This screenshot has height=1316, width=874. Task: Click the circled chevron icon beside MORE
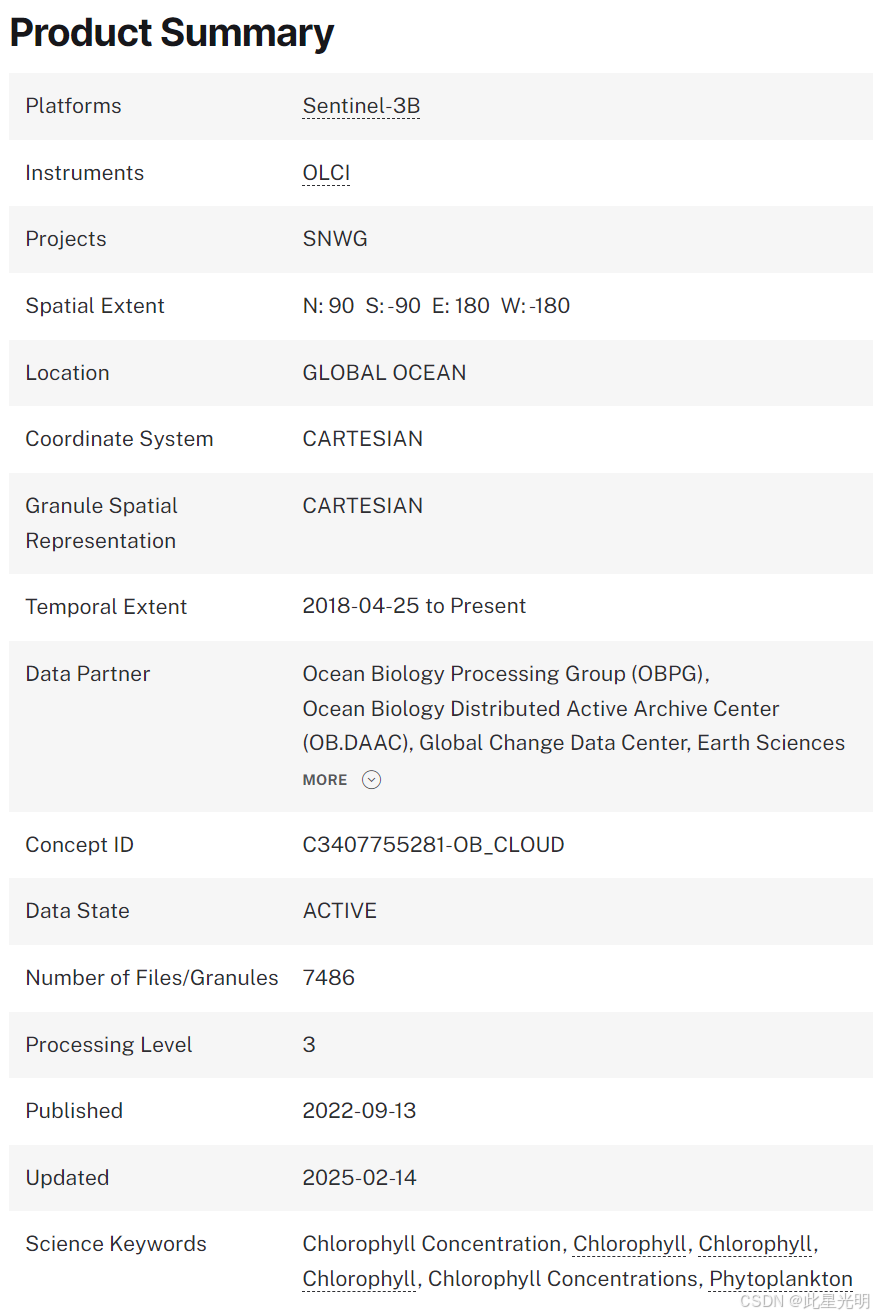pos(371,780)
